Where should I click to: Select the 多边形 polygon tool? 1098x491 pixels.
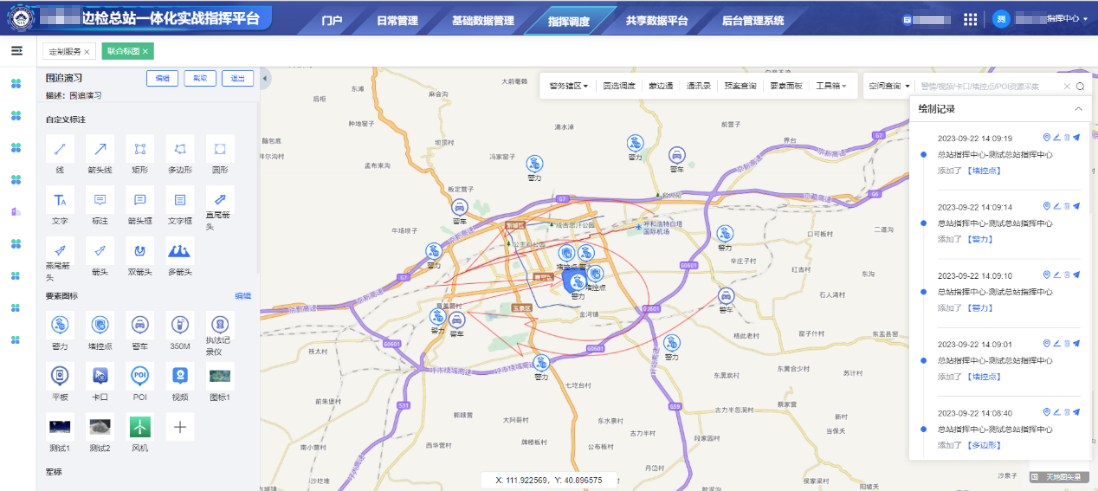pos(180,148)
